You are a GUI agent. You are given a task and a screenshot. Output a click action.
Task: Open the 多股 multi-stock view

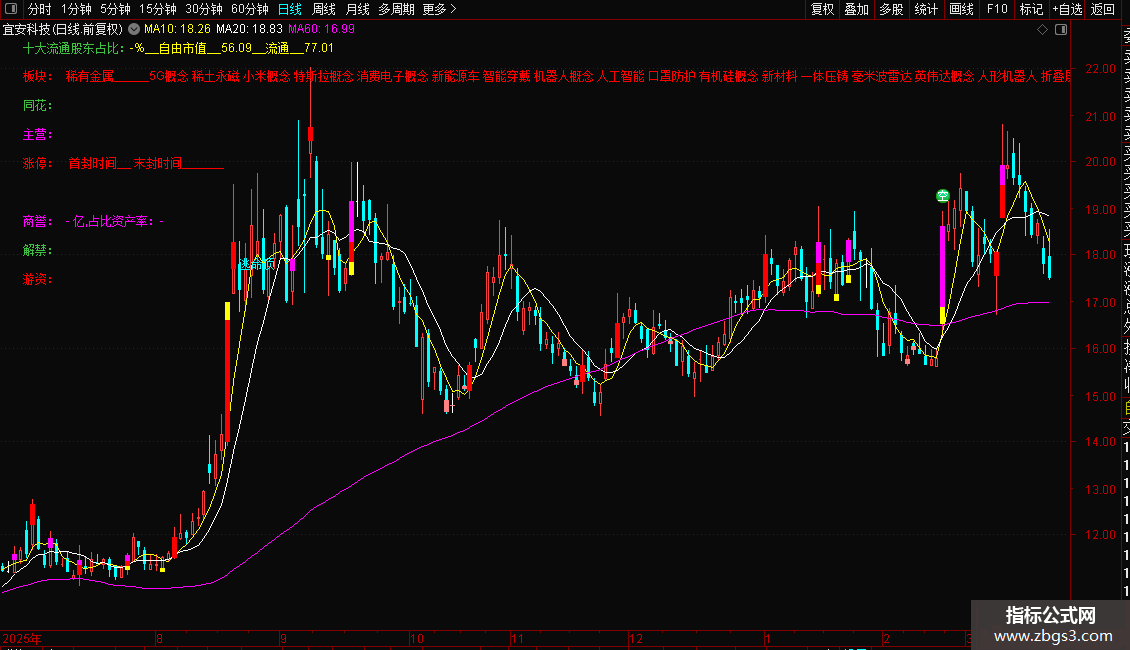point(891,9)
